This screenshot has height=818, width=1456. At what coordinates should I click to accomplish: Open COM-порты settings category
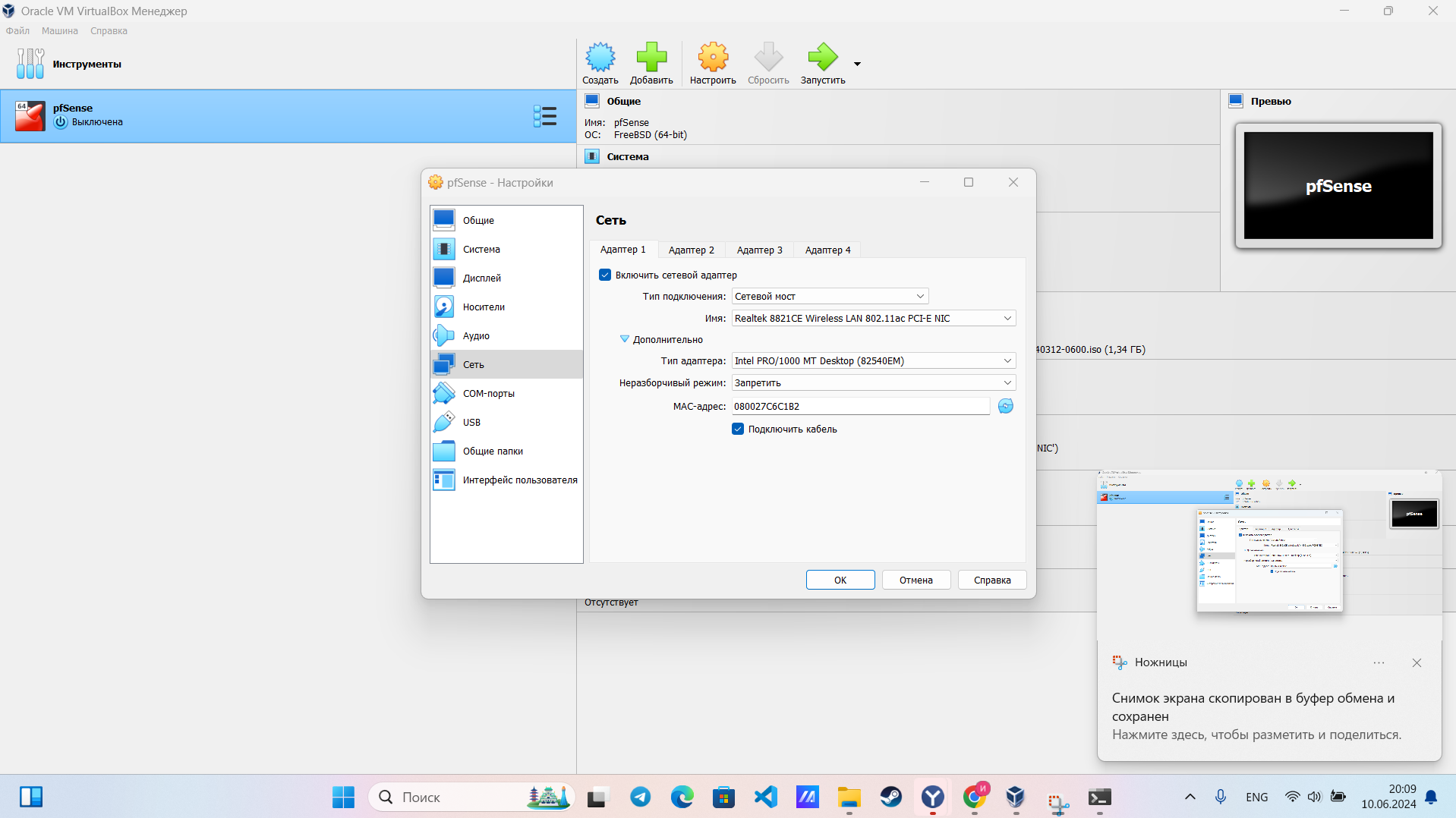506,393
